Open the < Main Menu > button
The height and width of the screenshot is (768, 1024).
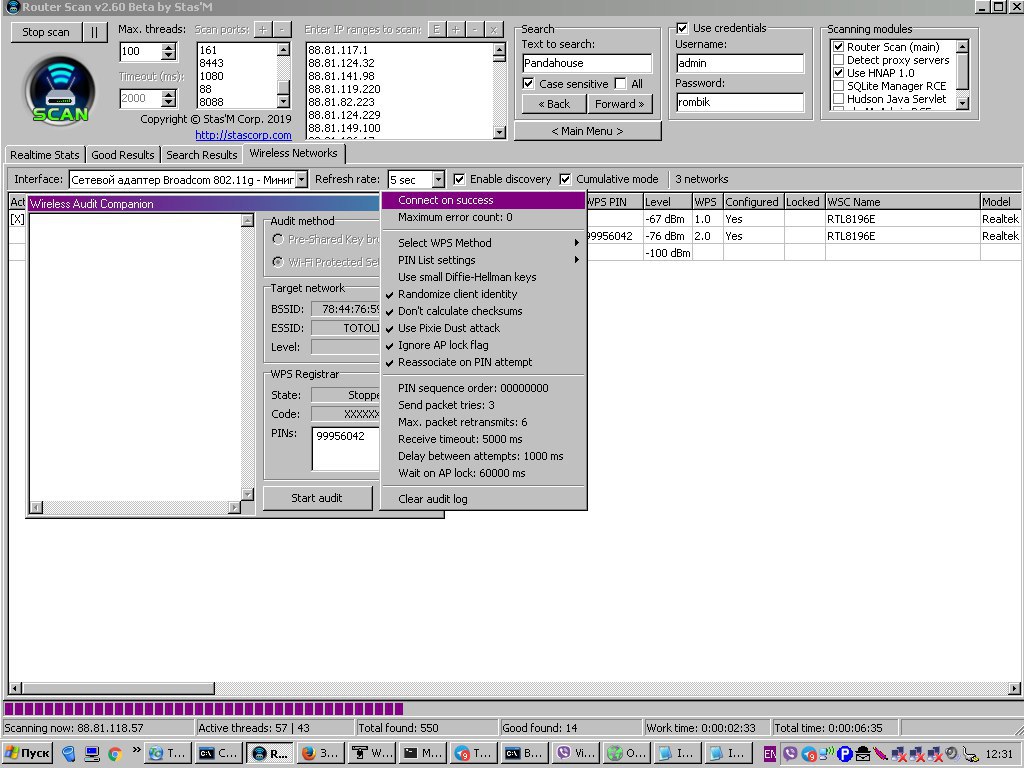(x=588, y=131)
